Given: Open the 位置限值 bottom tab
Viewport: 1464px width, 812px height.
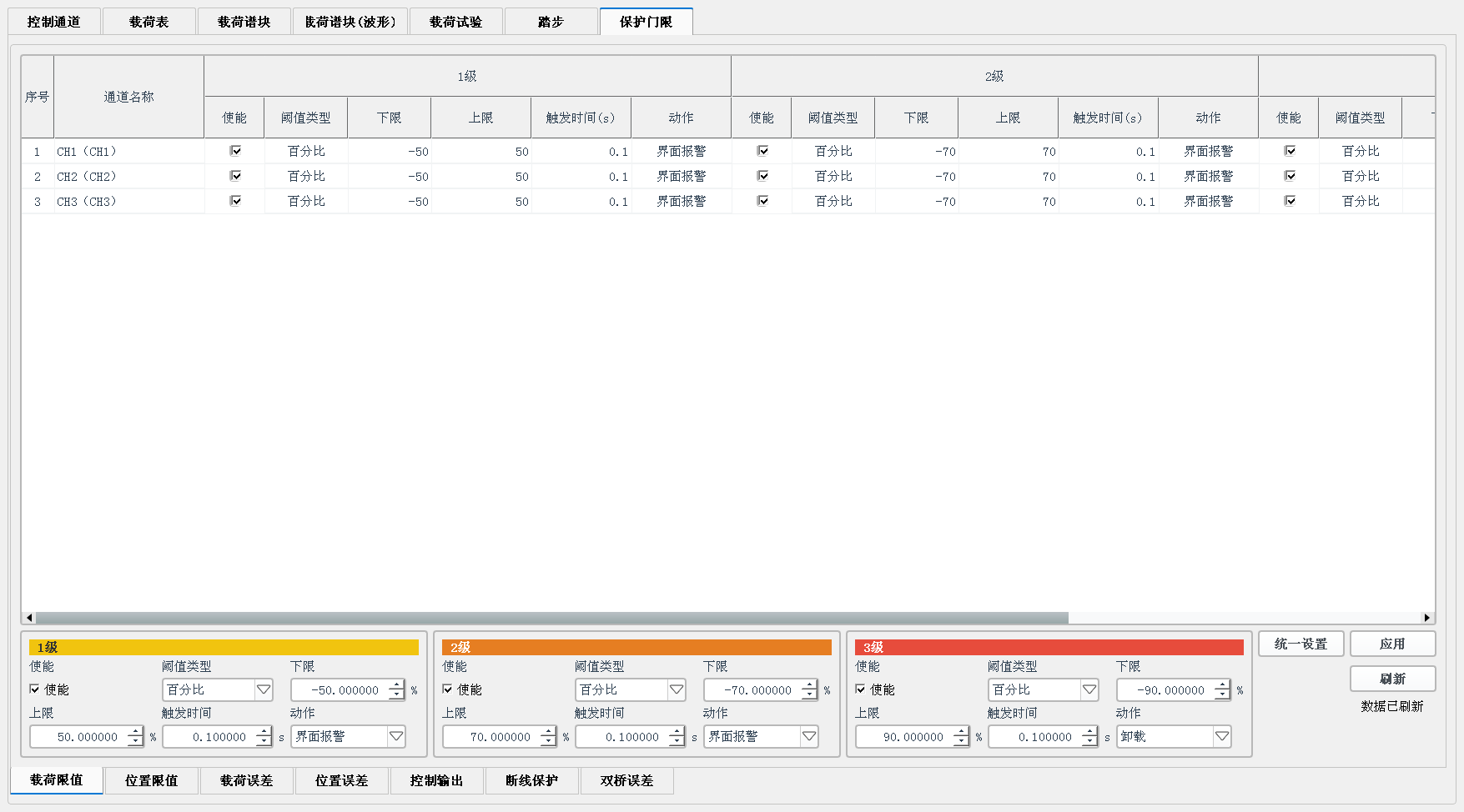Looking at the screenshot, I should tap(152, 780).
